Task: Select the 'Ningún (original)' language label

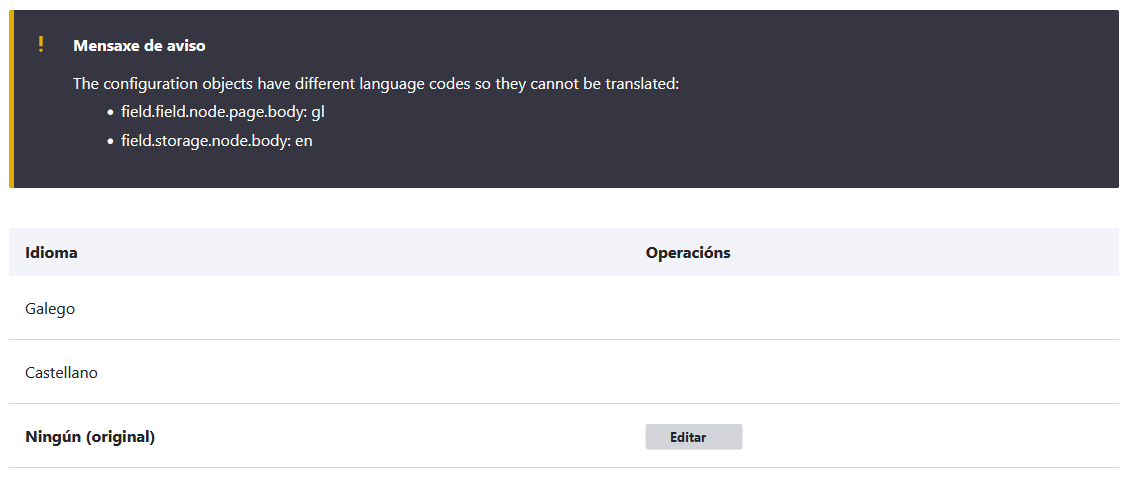Action: (x=90, y=437)
